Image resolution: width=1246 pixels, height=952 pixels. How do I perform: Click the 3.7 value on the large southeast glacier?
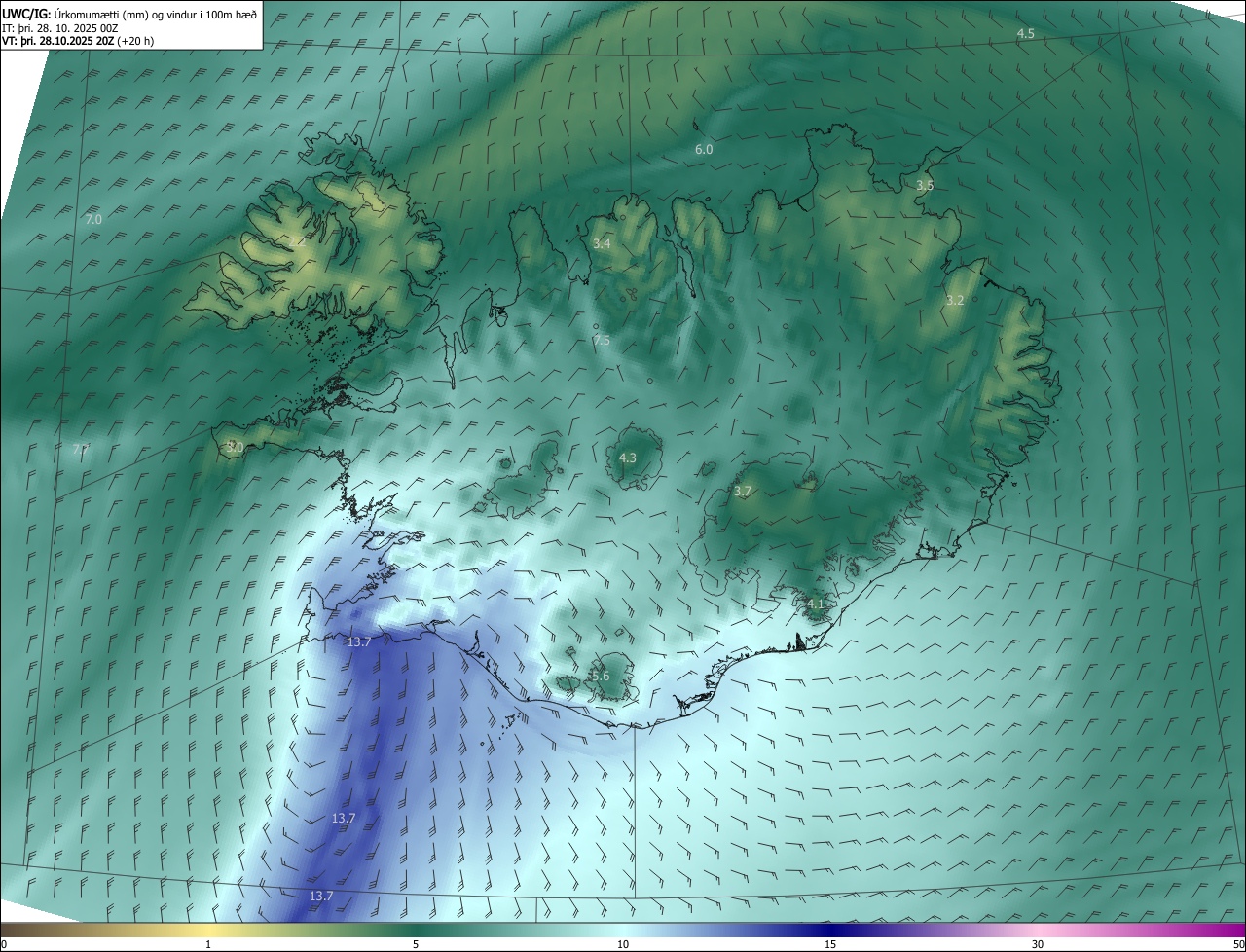pos(743,492)
